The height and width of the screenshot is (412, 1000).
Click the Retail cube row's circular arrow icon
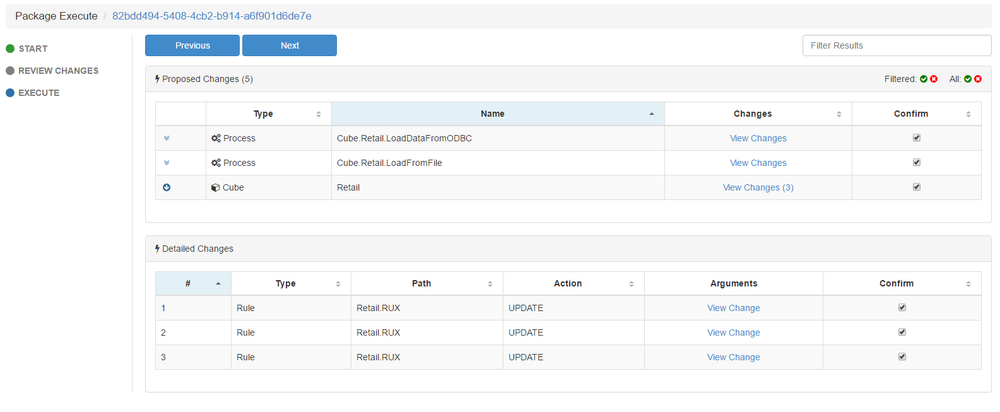(x=167, y=187)
